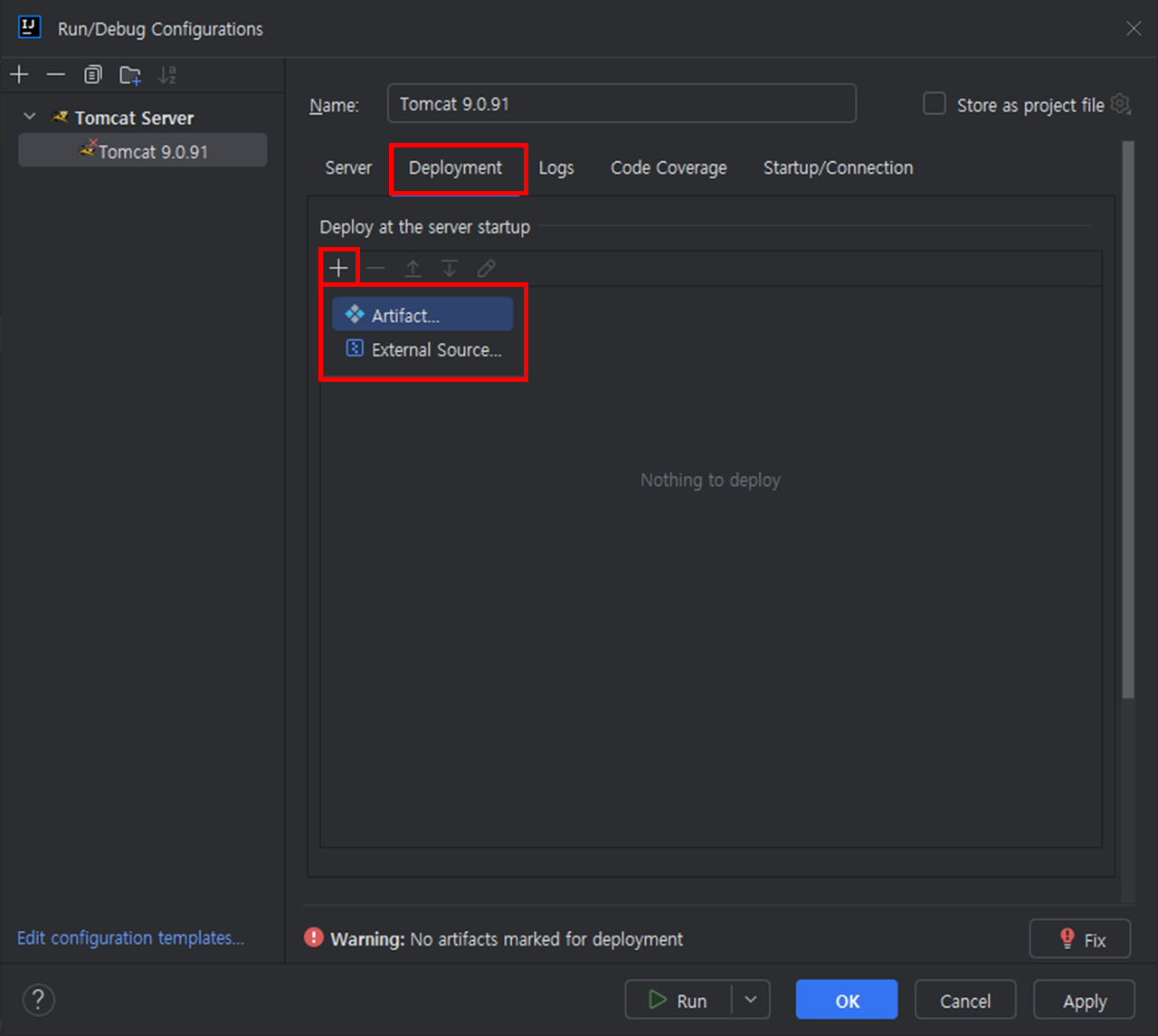
Task: Click the move deployment down arrow
Action: tap(450, 268)
